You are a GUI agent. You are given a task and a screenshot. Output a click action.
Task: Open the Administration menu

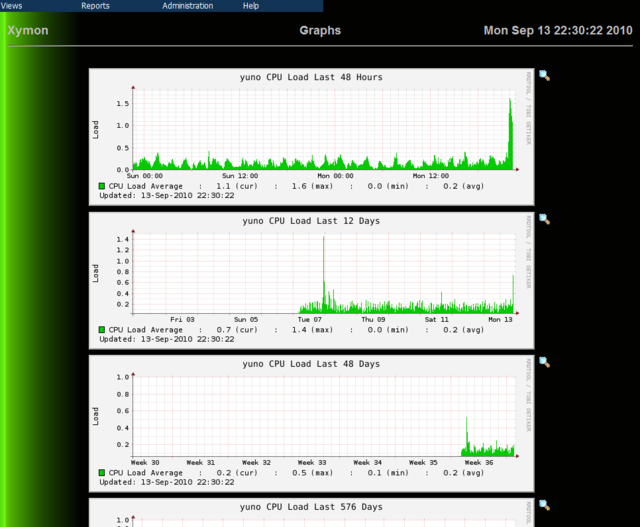(187, 6)
